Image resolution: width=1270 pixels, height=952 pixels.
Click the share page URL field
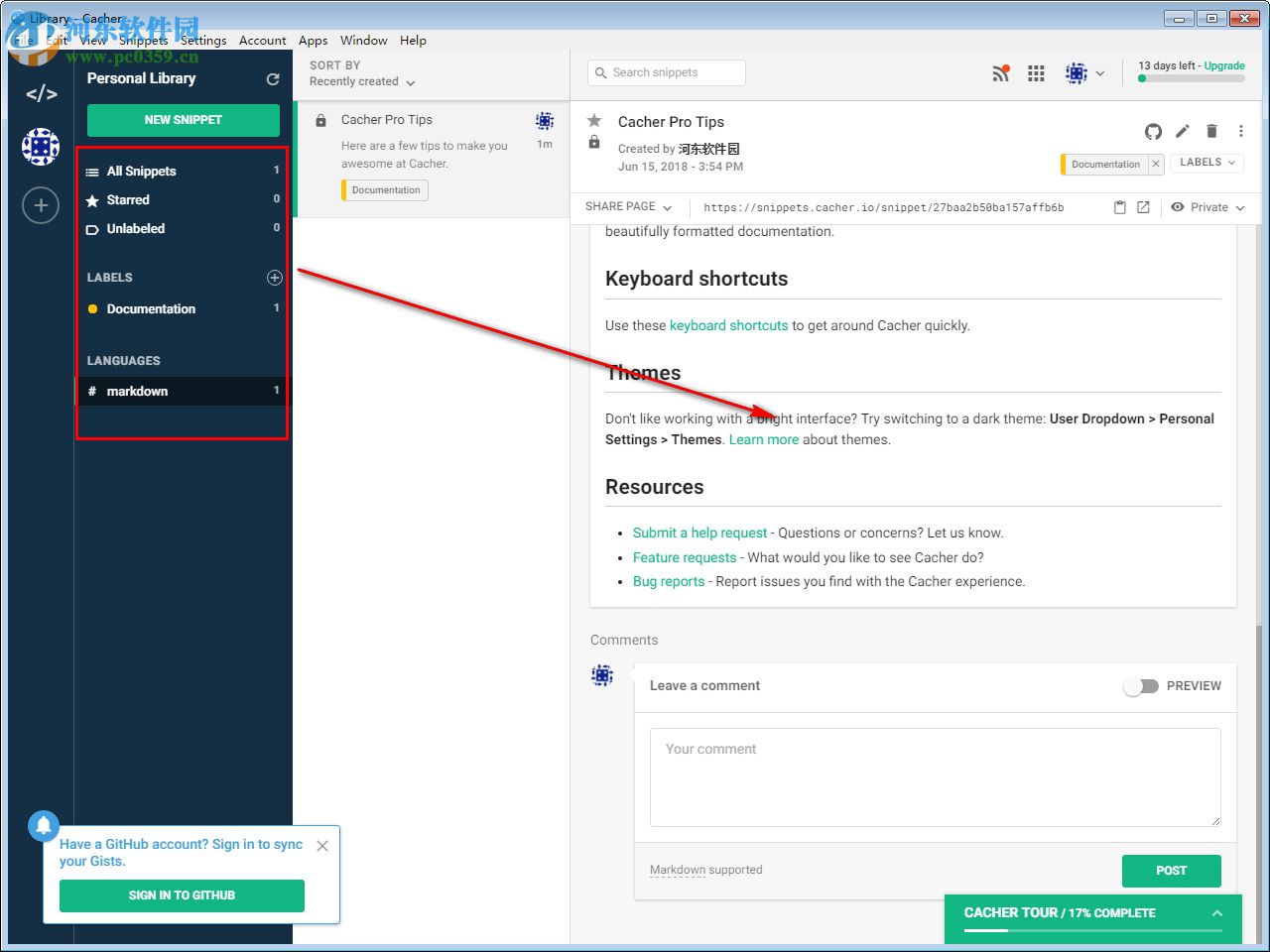884,208
